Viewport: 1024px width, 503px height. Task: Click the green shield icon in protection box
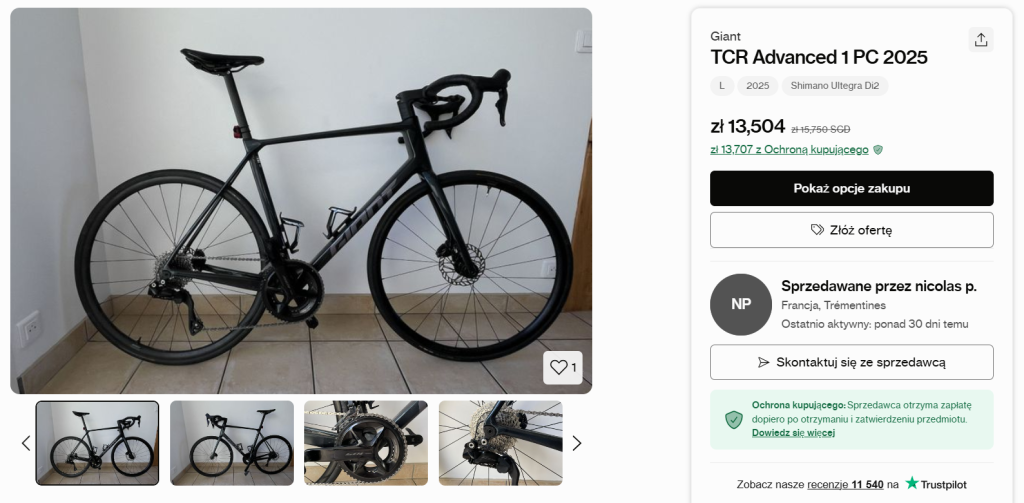coord(734,419)
